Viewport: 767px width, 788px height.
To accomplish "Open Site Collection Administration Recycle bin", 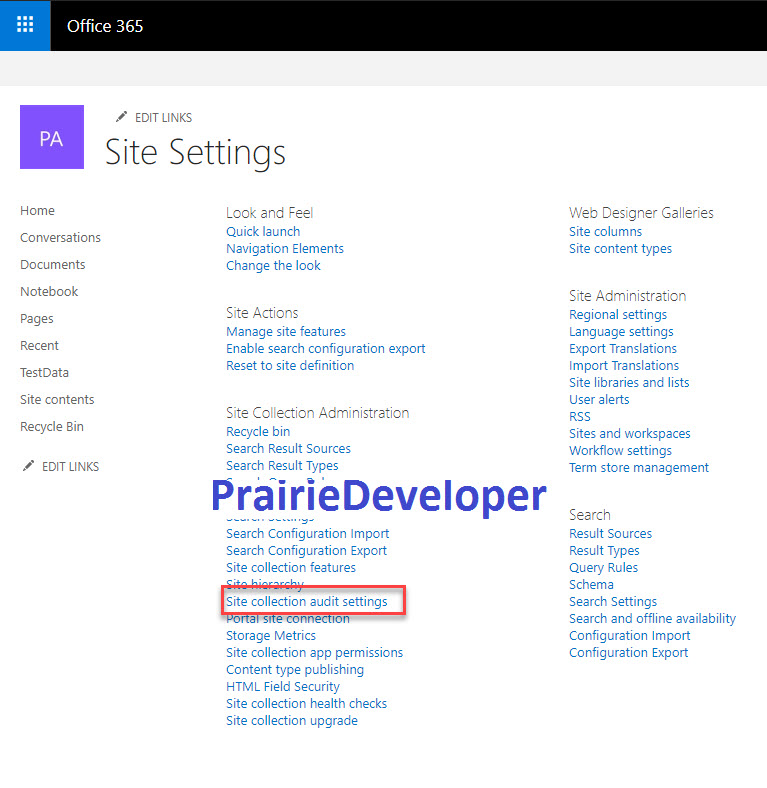I will [258, 432].
